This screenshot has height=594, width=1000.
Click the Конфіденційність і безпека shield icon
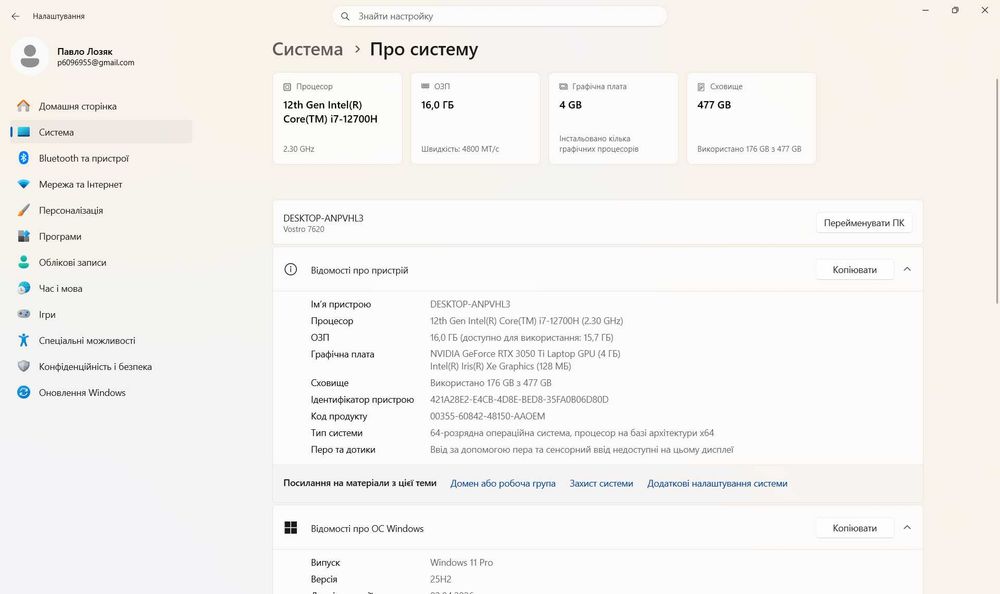24,366
